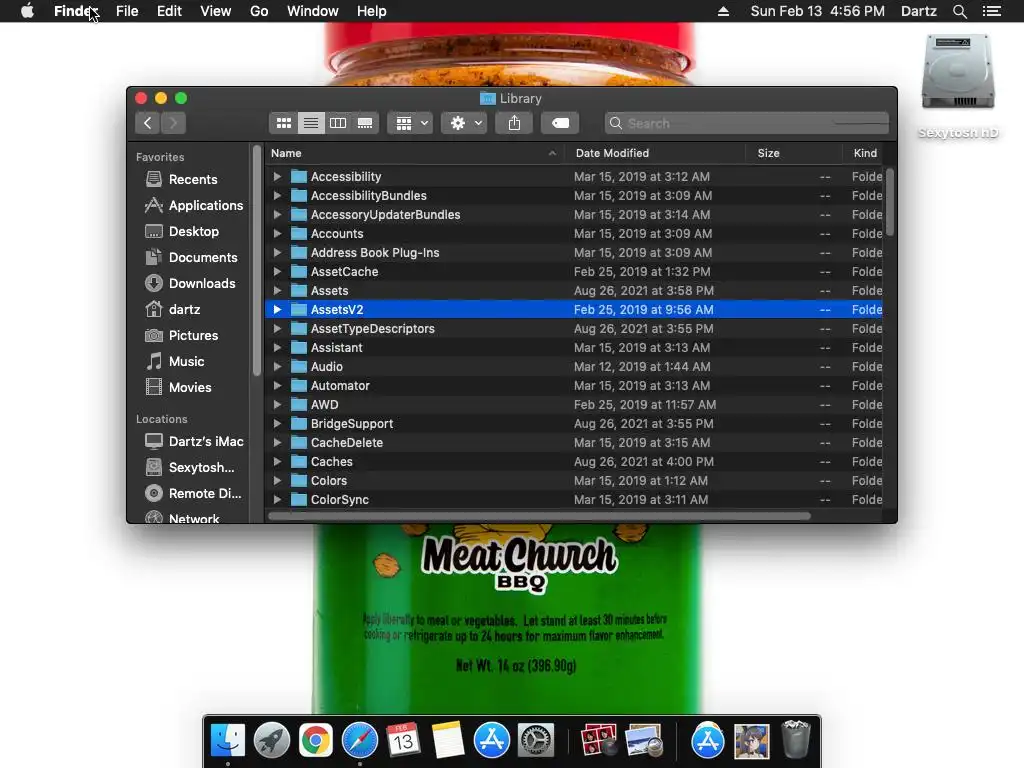Switch Finder to gallery view
The image size is (1024, 768).
(x=365, y=123)
